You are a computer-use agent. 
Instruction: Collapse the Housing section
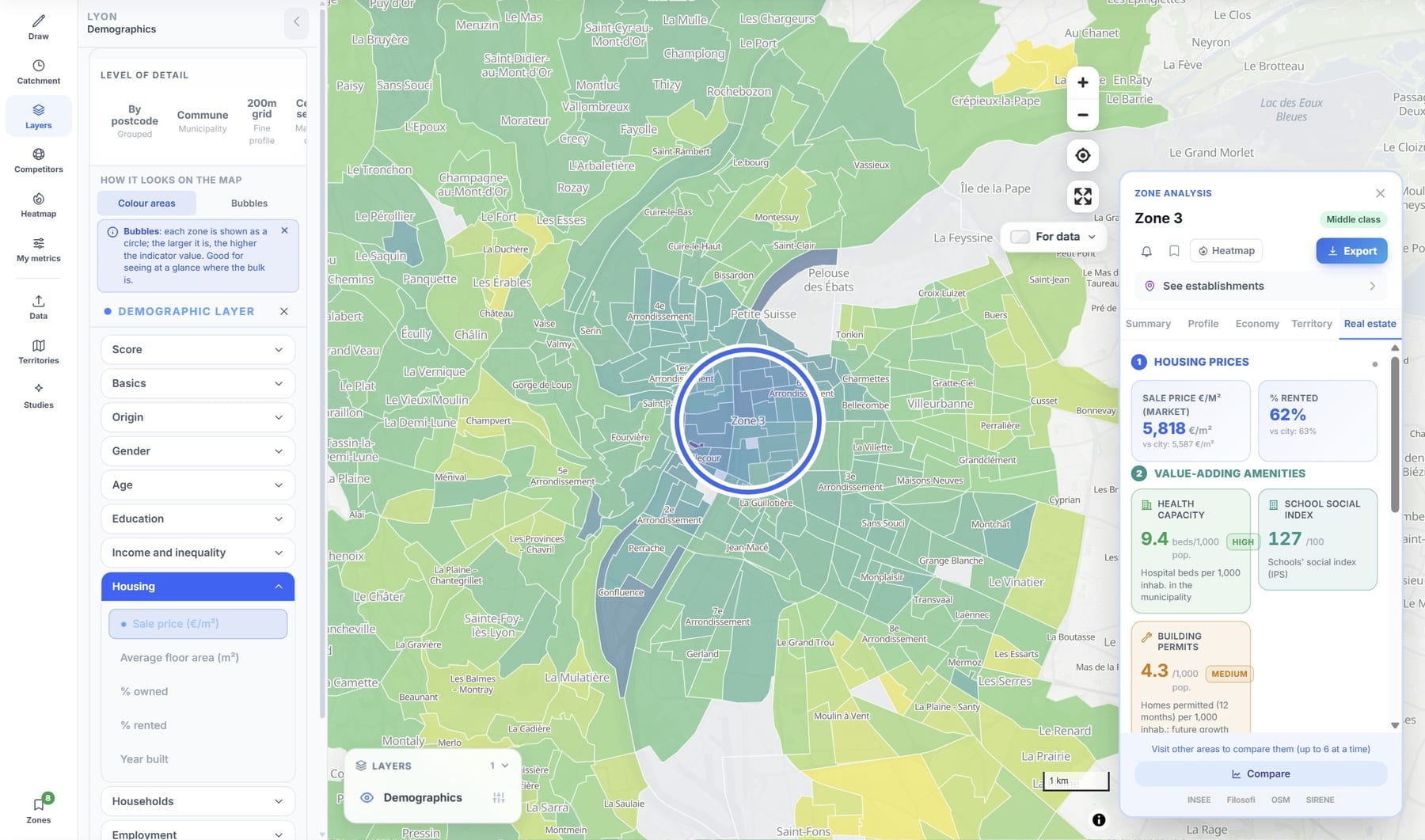coord(198,587)
